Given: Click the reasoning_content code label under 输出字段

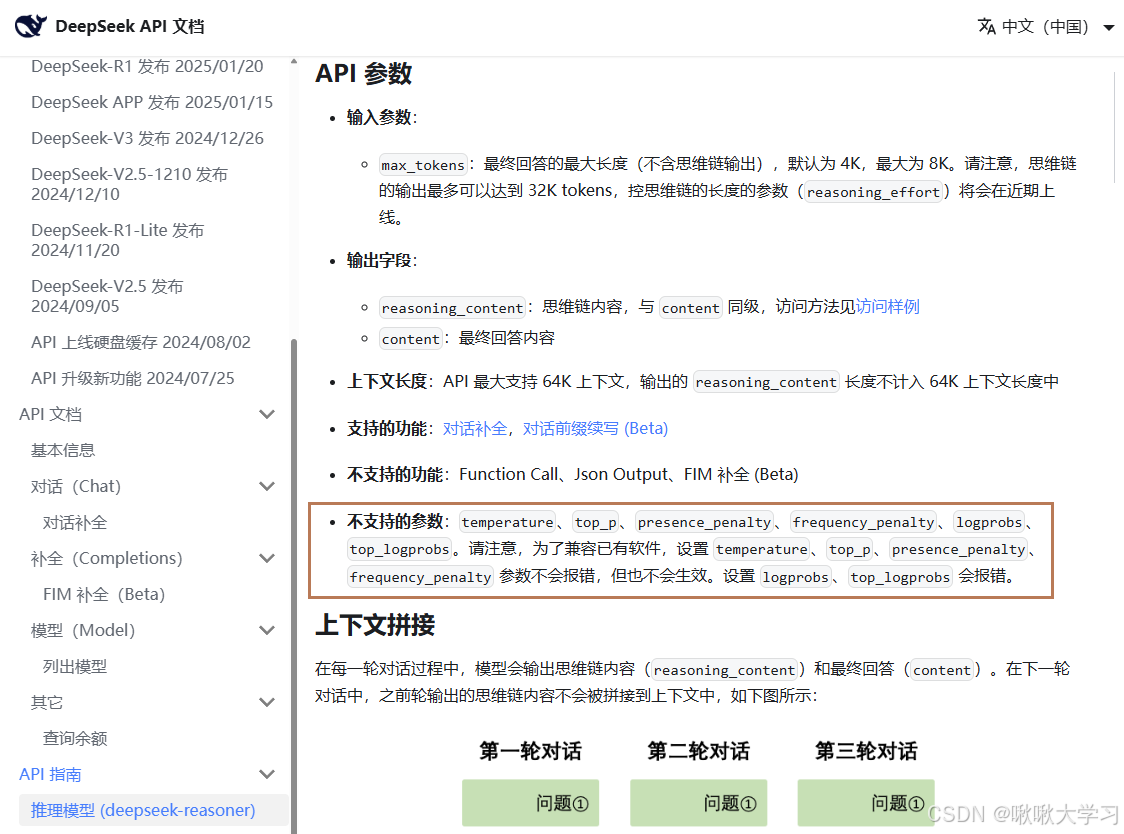Looking at the screenshot, I should pyautogui.click(x=452, y=308).
